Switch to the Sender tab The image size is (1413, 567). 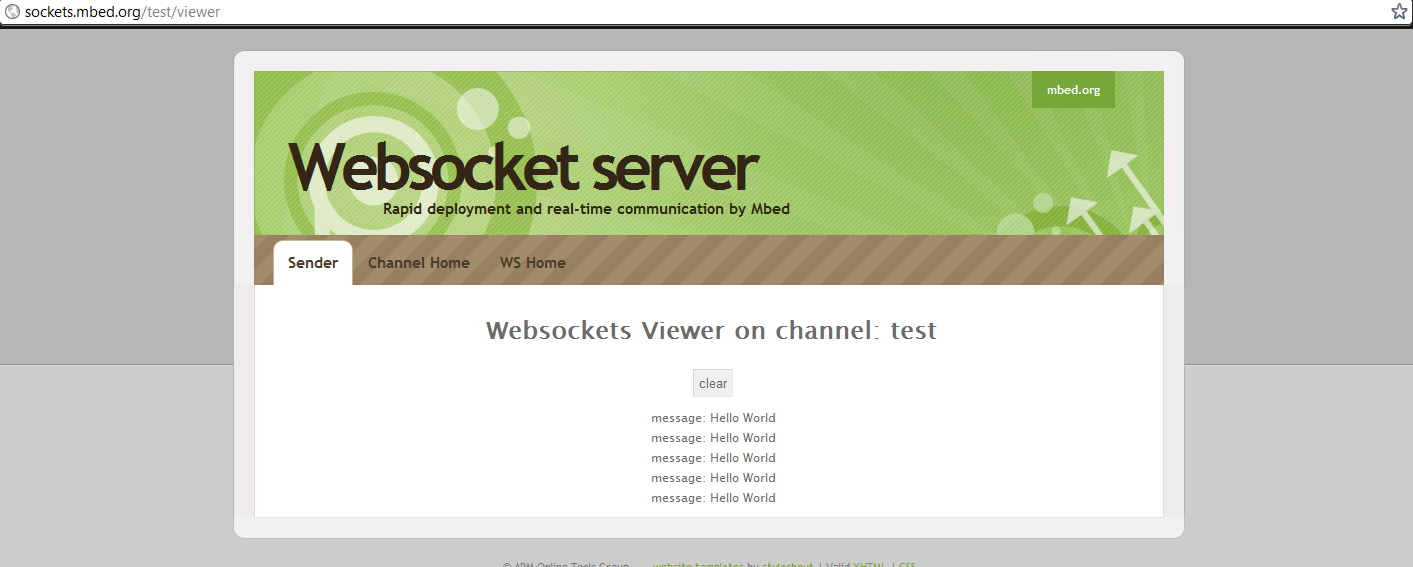pyautogui.click(x=313, y=263)
